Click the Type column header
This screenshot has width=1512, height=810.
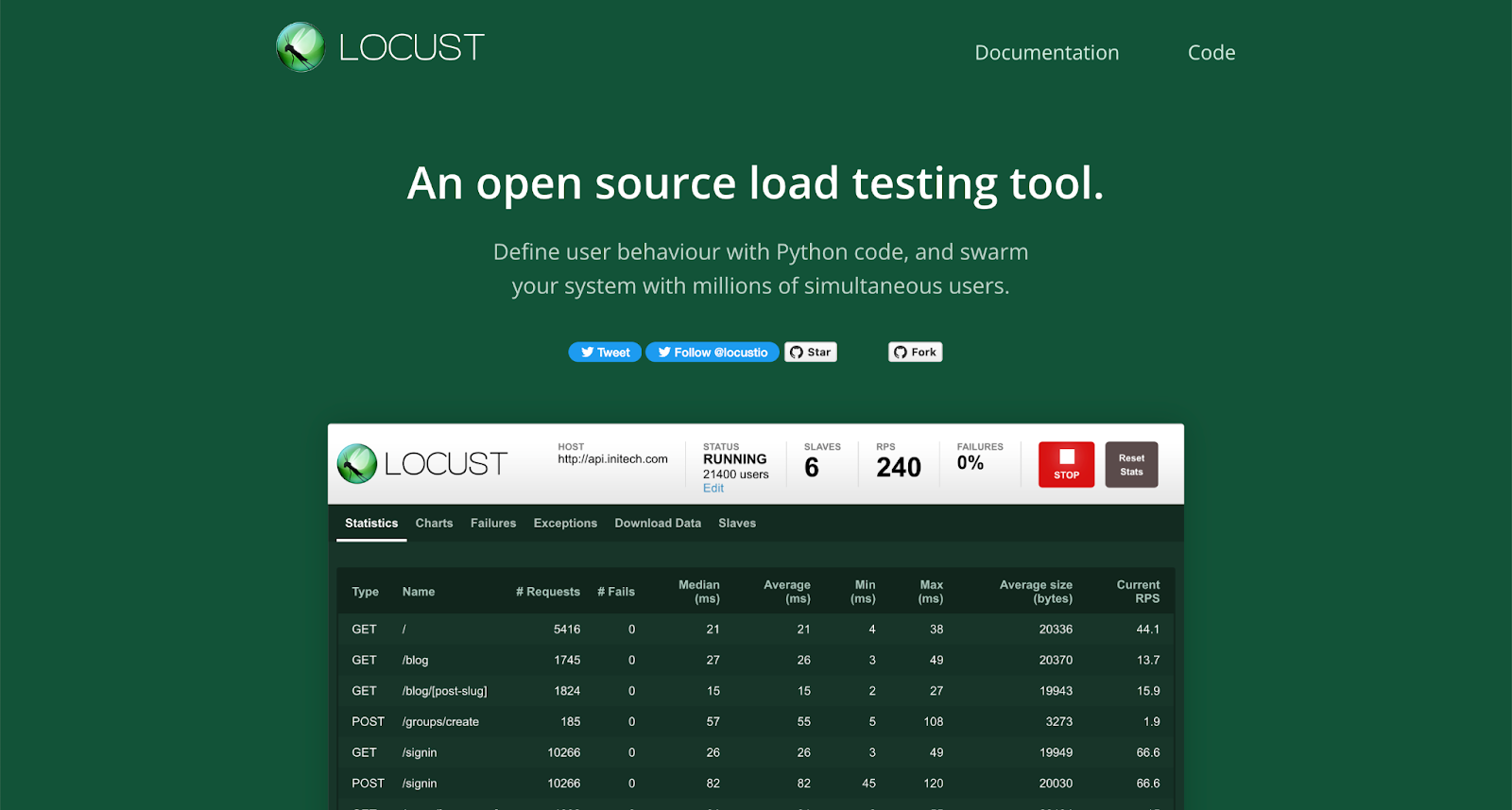point(366,592)
